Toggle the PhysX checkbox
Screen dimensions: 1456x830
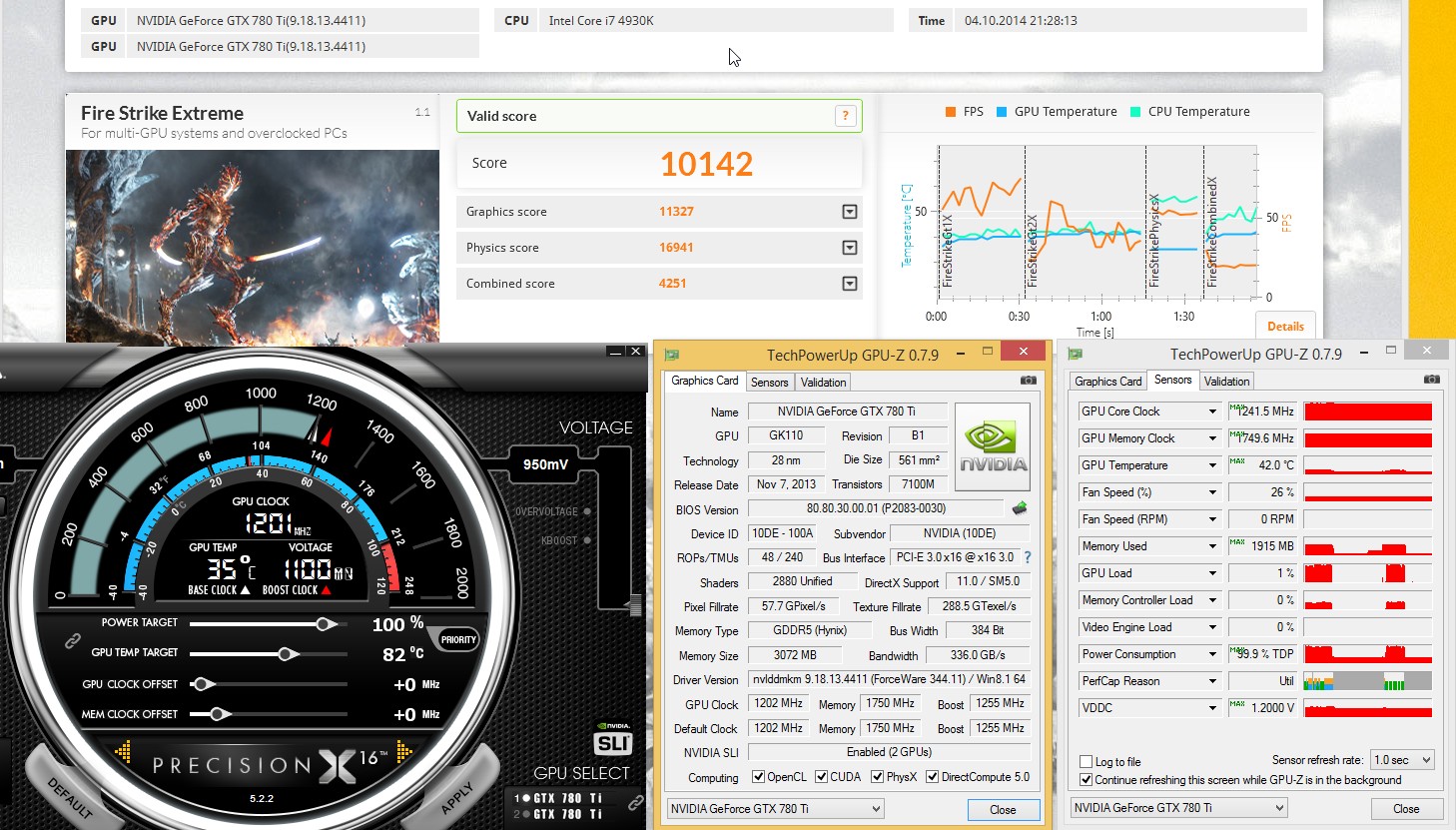[x=877, y=777]
